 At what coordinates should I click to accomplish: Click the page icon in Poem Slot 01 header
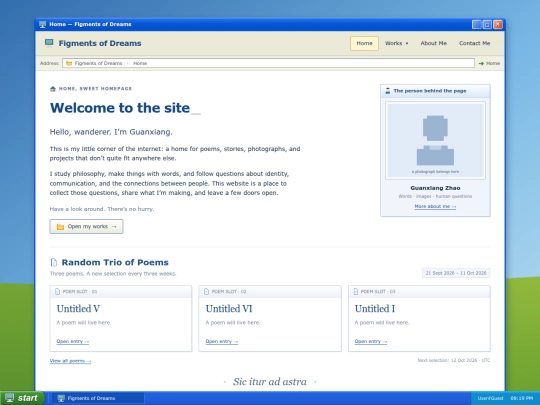[x=58, y=292]
